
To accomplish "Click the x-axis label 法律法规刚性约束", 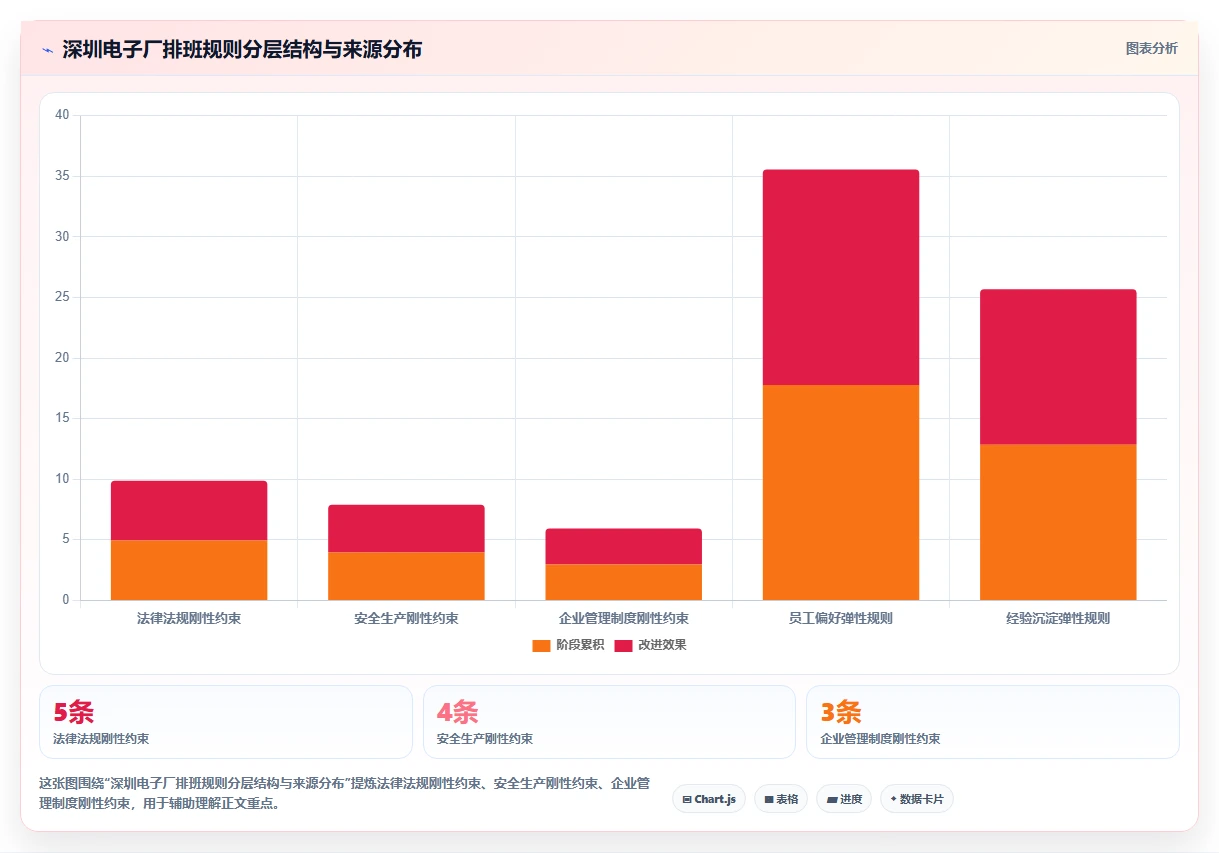I will (x=189, y=618).
